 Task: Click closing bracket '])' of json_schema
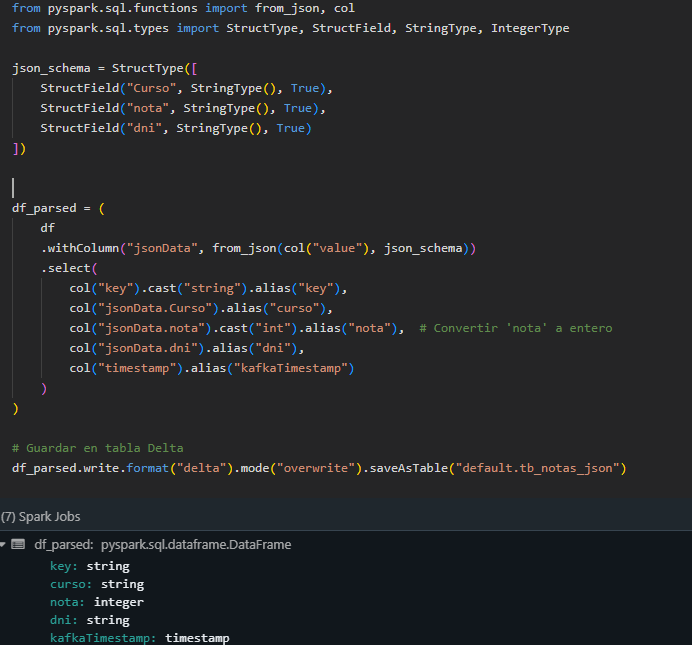(x=19, y=149)
